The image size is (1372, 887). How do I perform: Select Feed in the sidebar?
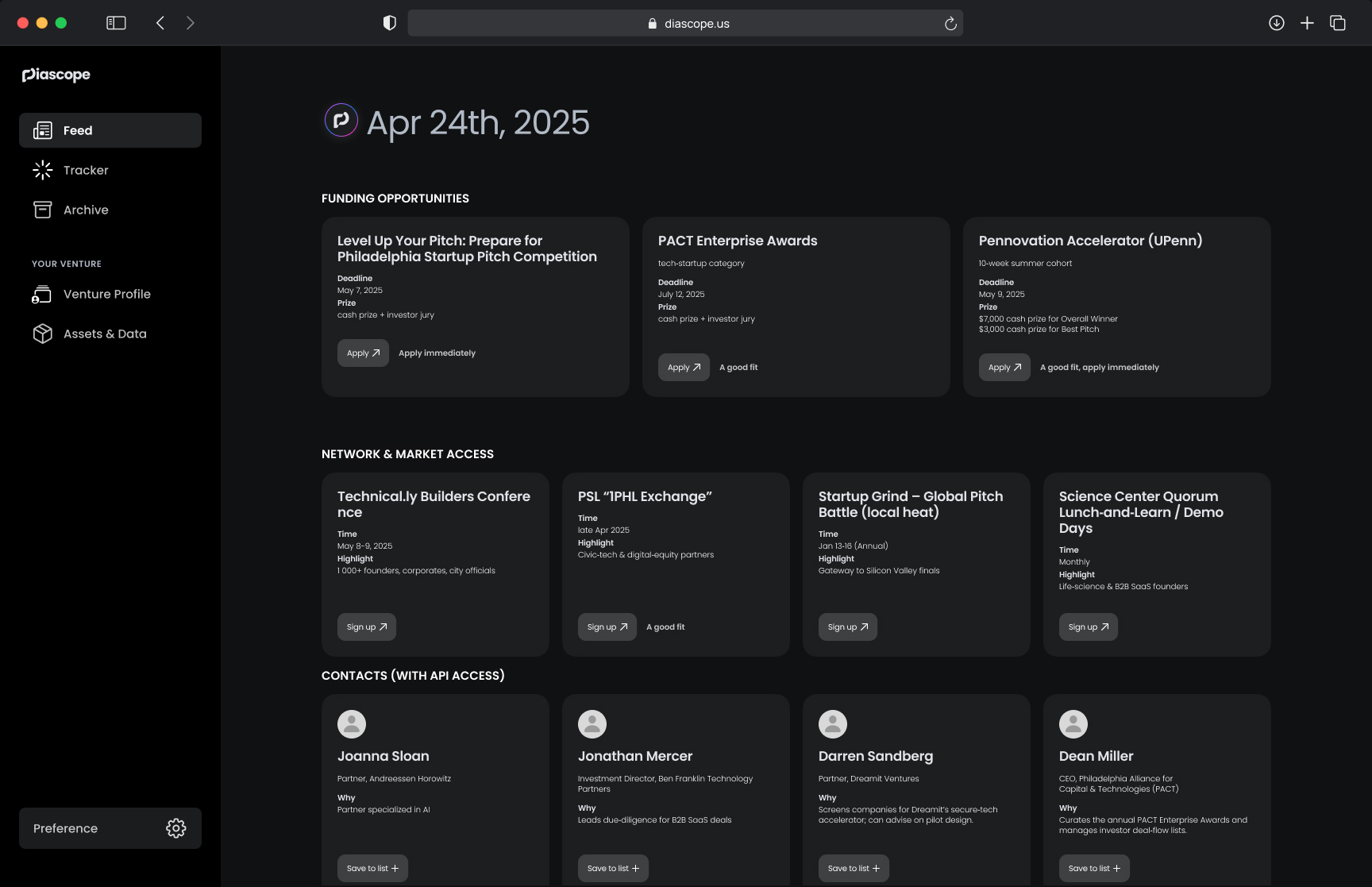pyautogui.click(x=110, y=130)
